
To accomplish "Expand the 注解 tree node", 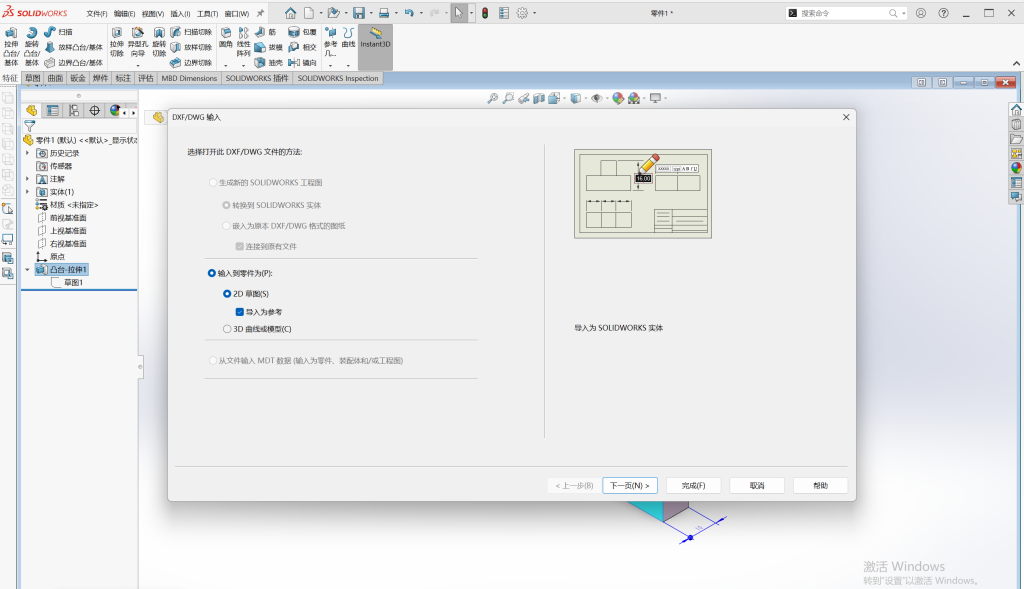I will tap(27, 179).
